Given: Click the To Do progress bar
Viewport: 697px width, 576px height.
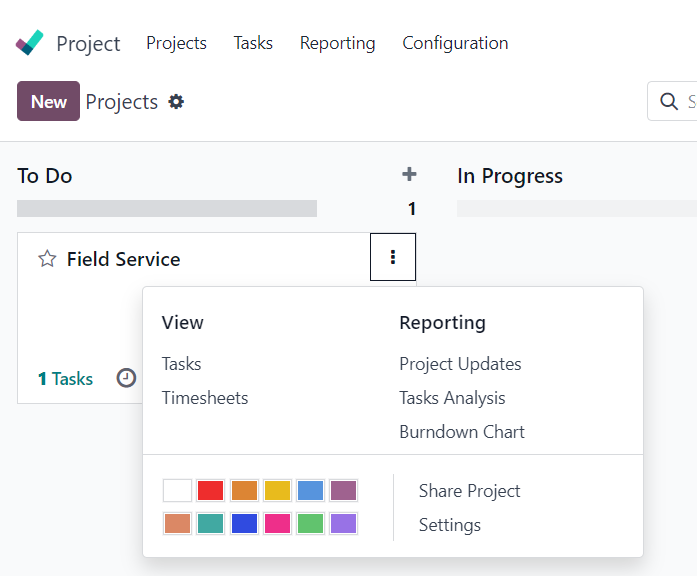Looking at the screenshot, I should click(x=167, y=208).
